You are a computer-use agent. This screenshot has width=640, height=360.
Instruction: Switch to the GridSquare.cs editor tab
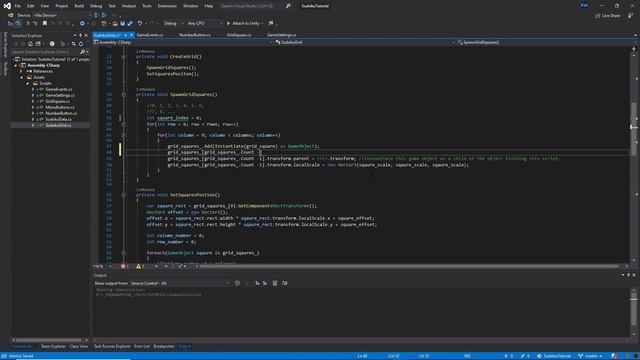point(239,35)
